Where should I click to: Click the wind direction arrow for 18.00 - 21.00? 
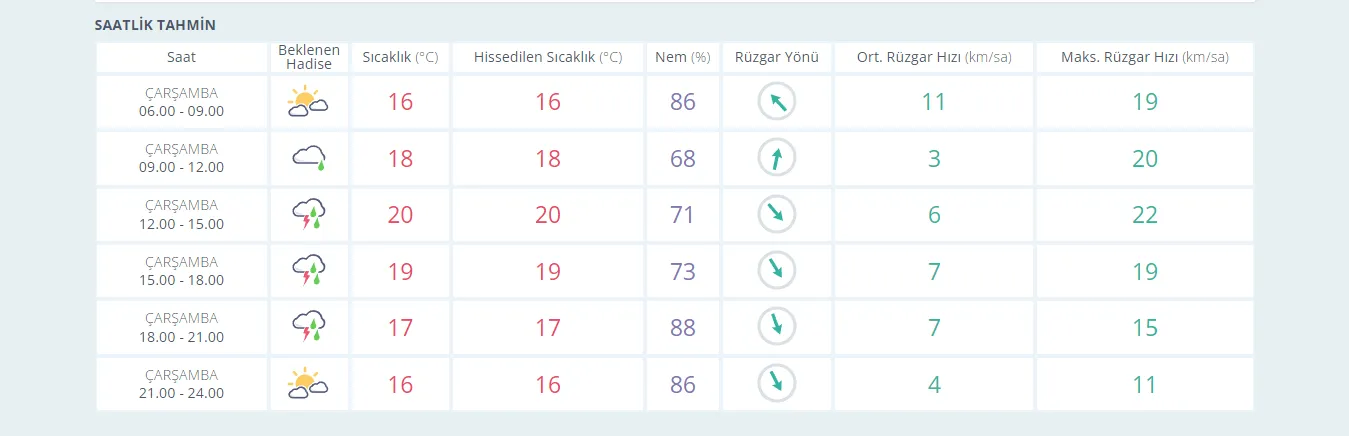pyautogui.click(x=776, y=328)
